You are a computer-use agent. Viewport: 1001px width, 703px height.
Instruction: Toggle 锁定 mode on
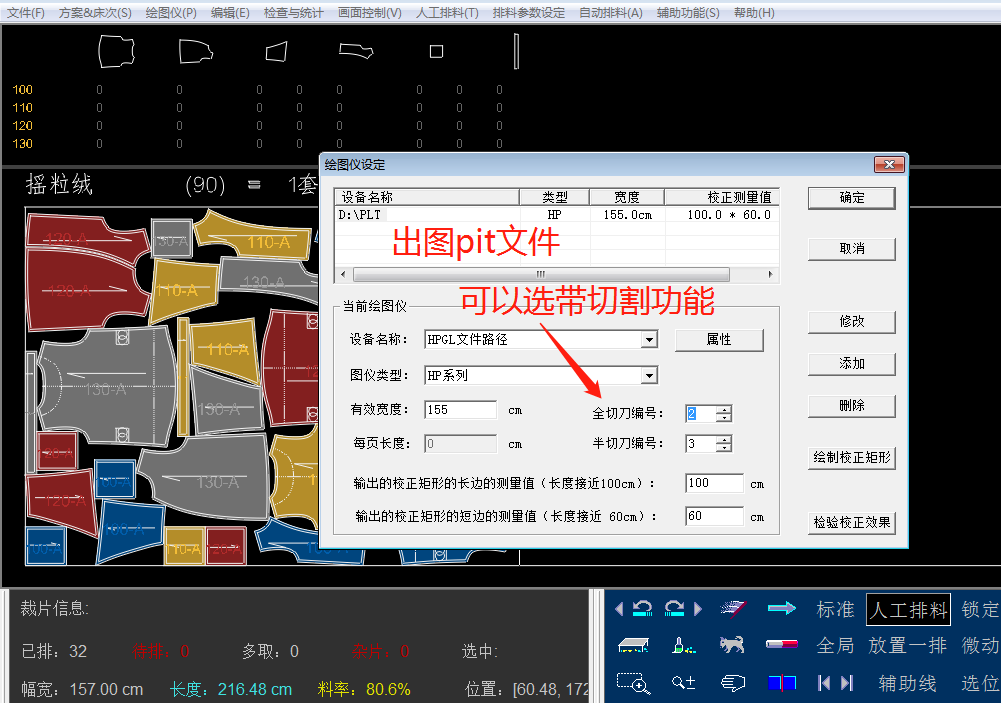point(979,609)
